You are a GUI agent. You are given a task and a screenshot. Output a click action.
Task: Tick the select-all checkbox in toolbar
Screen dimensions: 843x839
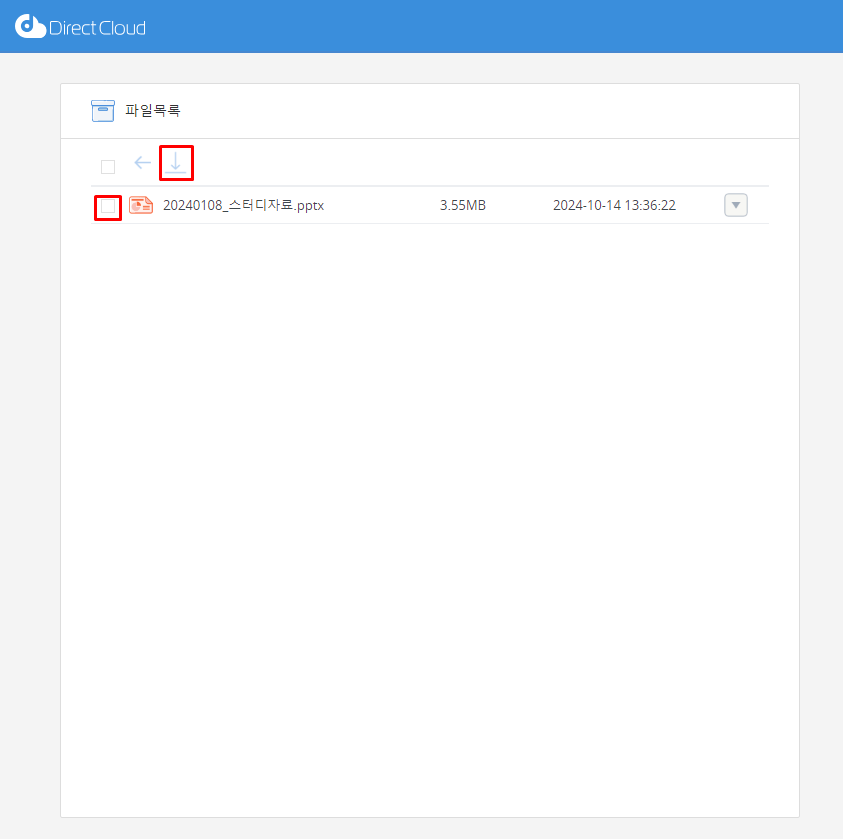click(108, 167)
